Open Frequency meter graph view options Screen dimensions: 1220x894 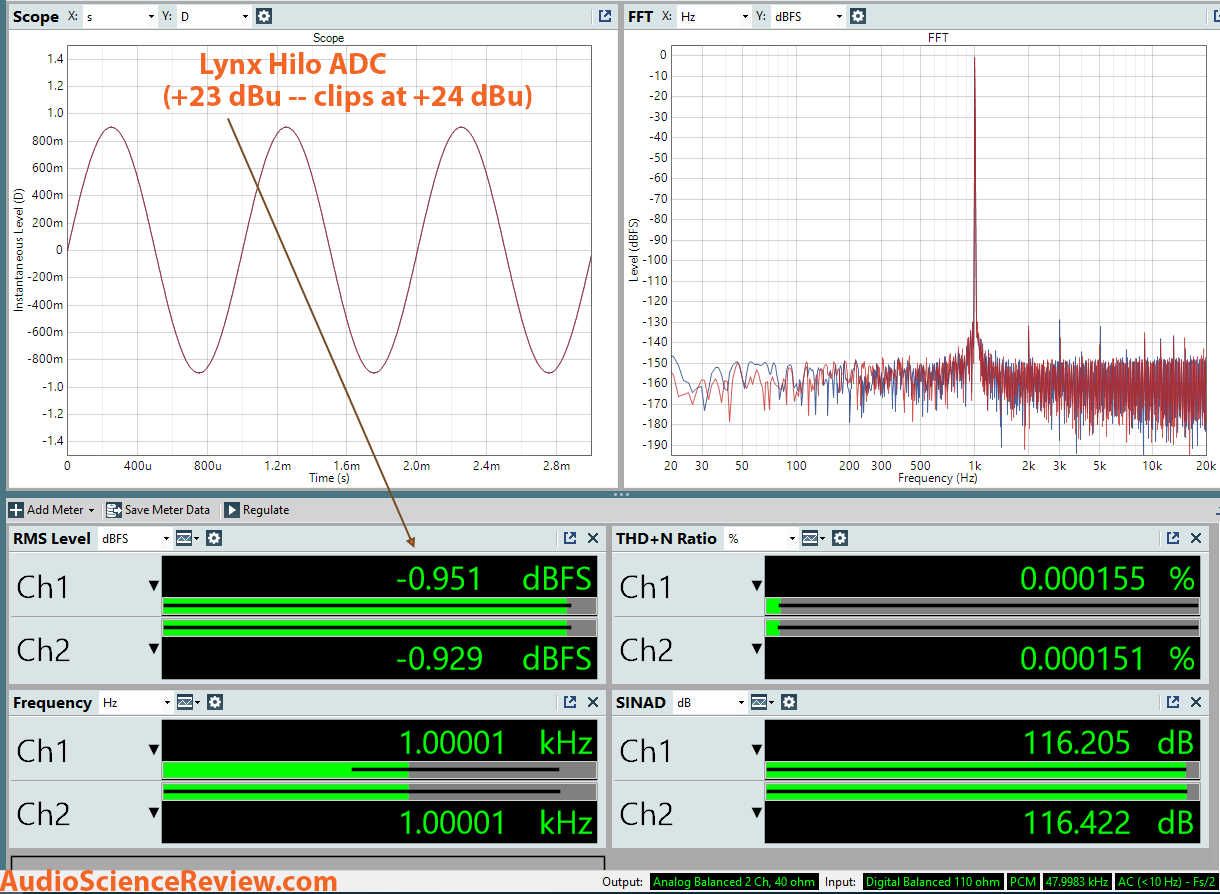[188, 702]
